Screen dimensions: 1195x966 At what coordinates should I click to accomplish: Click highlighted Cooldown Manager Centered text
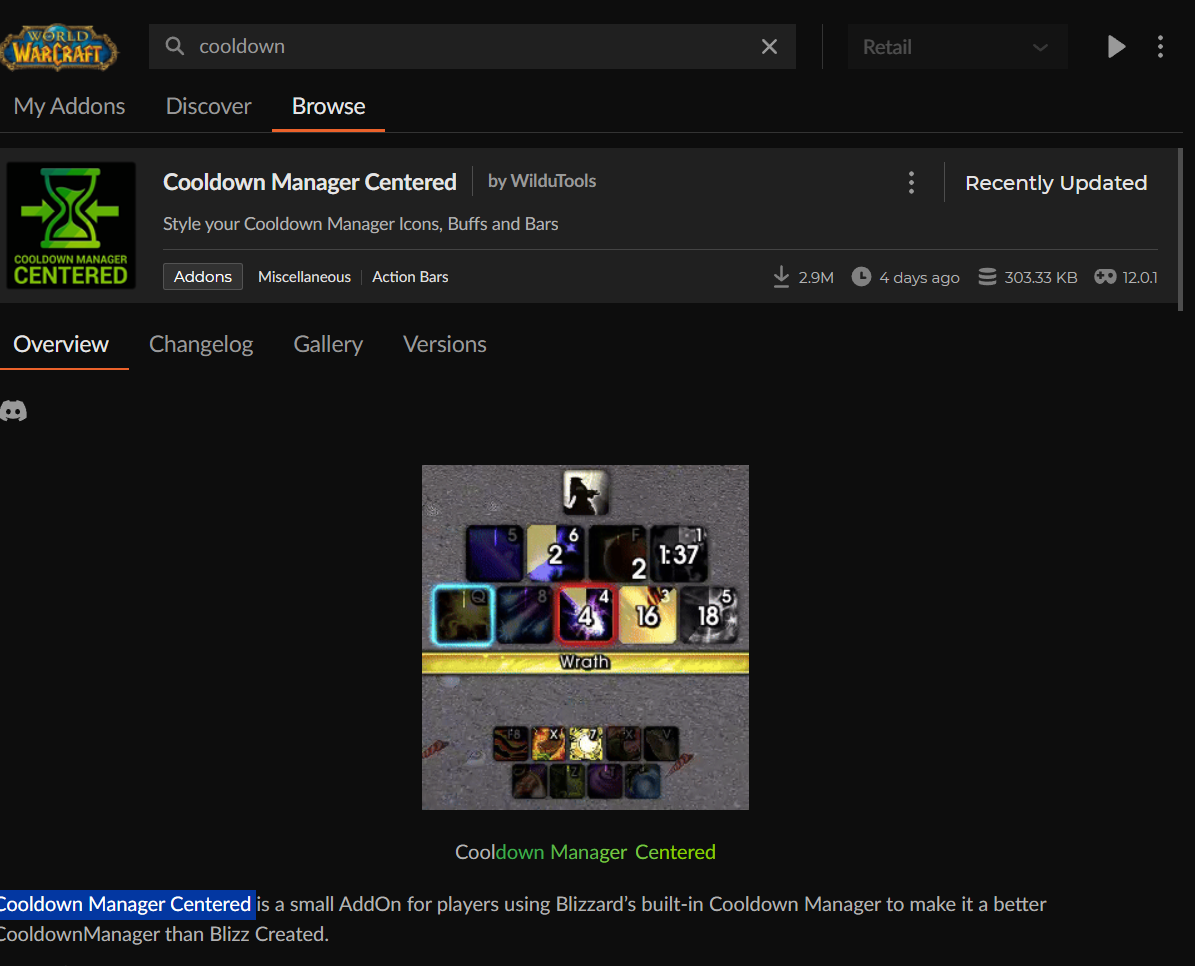click(126, 904)
